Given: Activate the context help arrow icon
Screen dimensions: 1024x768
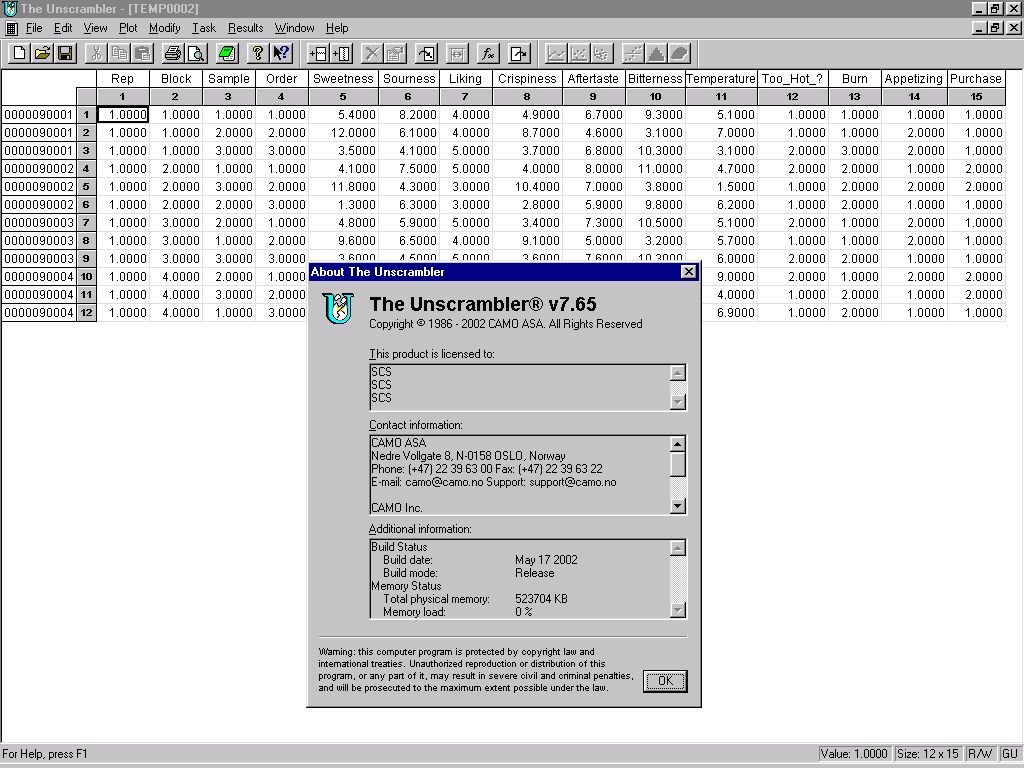Looking at the screenshot, I should click(x=281, y=53).
